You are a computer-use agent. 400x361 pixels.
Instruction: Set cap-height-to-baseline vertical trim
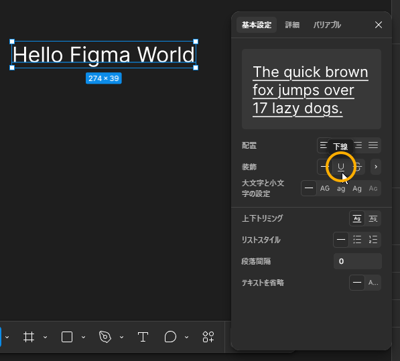coord(373,219)
